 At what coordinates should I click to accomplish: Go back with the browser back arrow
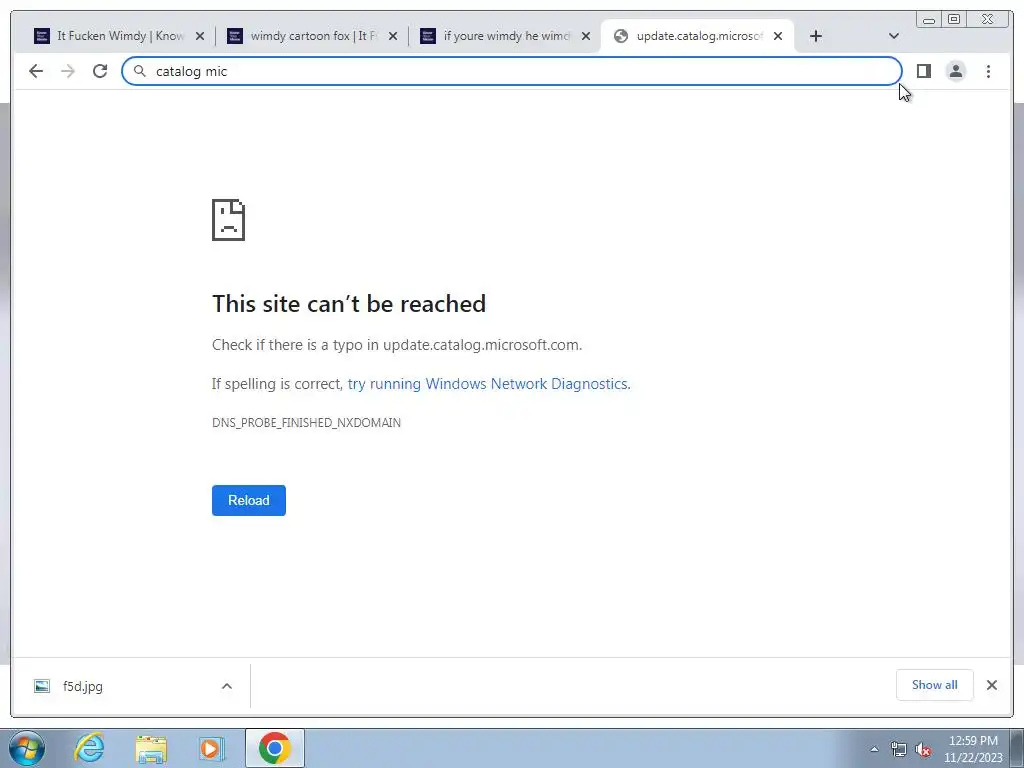[36, 71]
